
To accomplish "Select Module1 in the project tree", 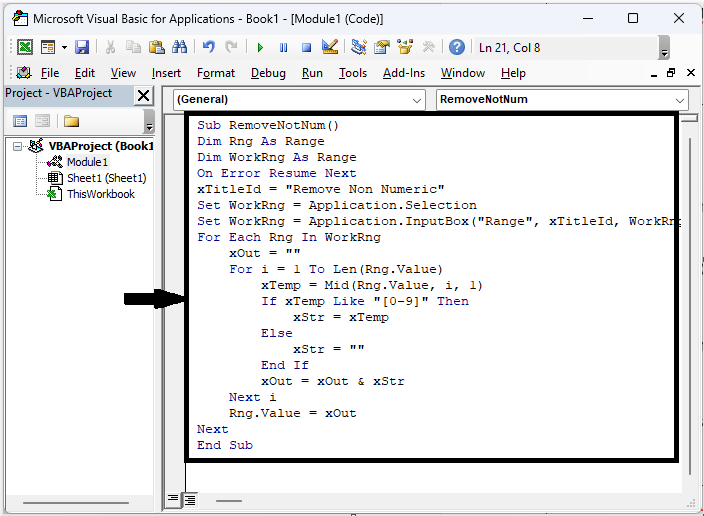I will pyautogui.click(x=87, y=162).
